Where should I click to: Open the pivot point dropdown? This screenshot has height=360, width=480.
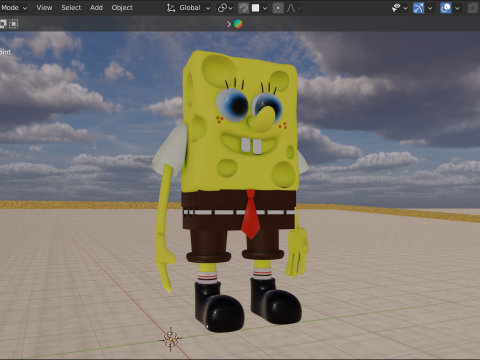pos(225,8)
